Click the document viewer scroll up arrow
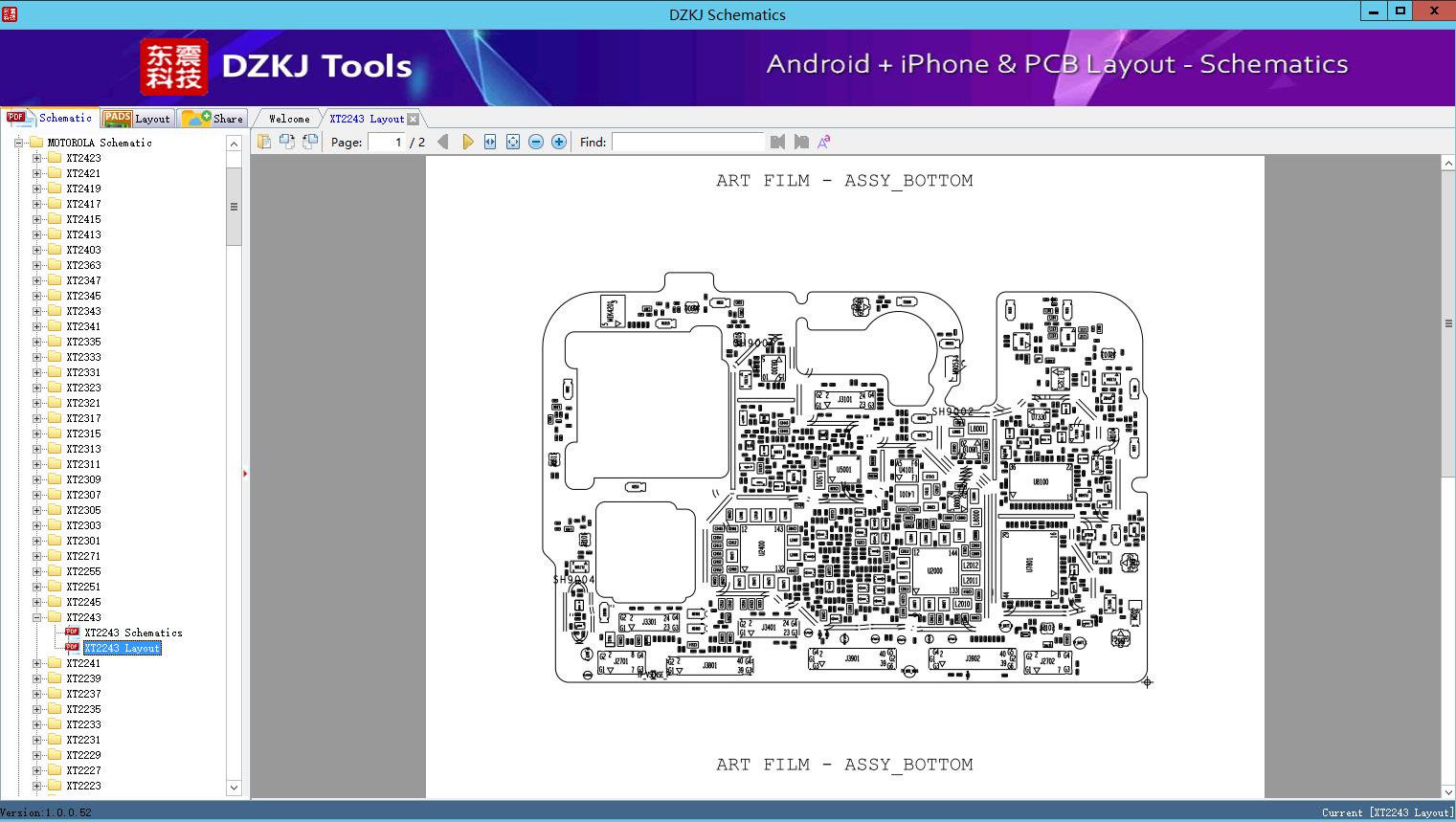This screenshot has height=822, width=1456. pos(1448,164)
